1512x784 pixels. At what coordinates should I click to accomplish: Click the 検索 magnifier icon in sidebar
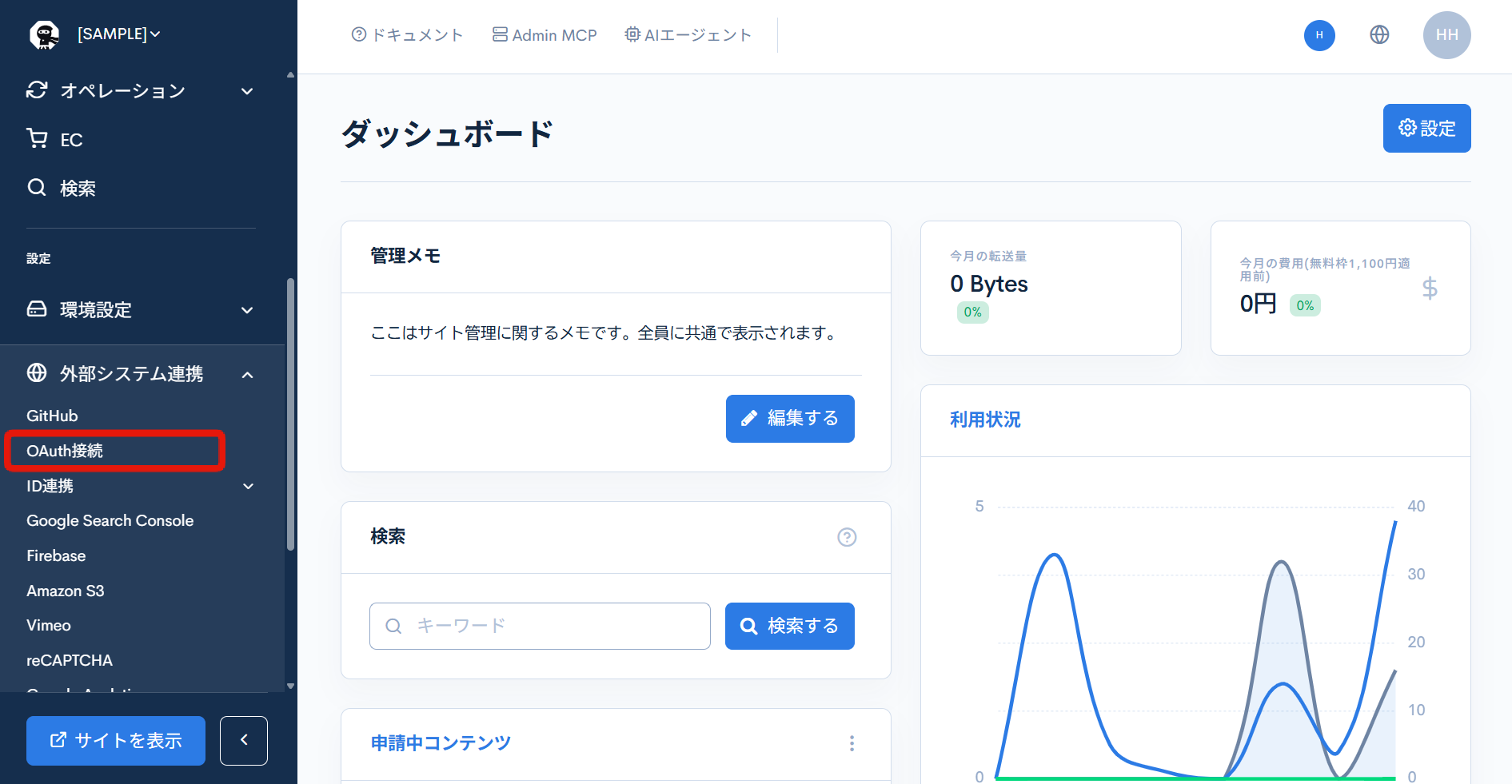point(37,188)
